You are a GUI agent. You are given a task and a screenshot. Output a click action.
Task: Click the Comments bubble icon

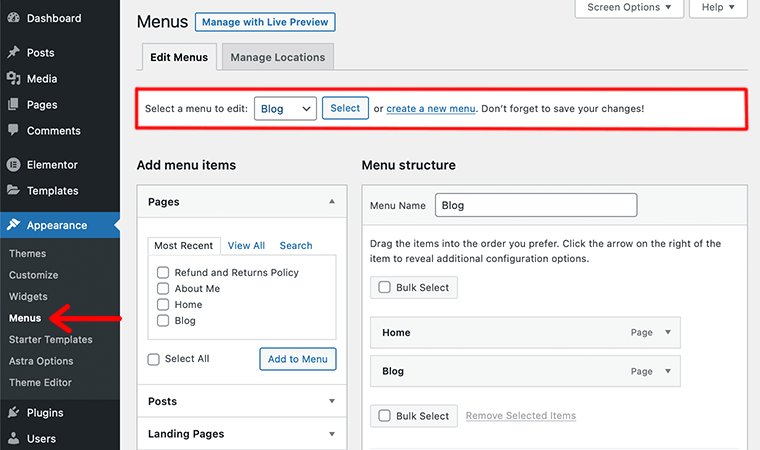14,130
